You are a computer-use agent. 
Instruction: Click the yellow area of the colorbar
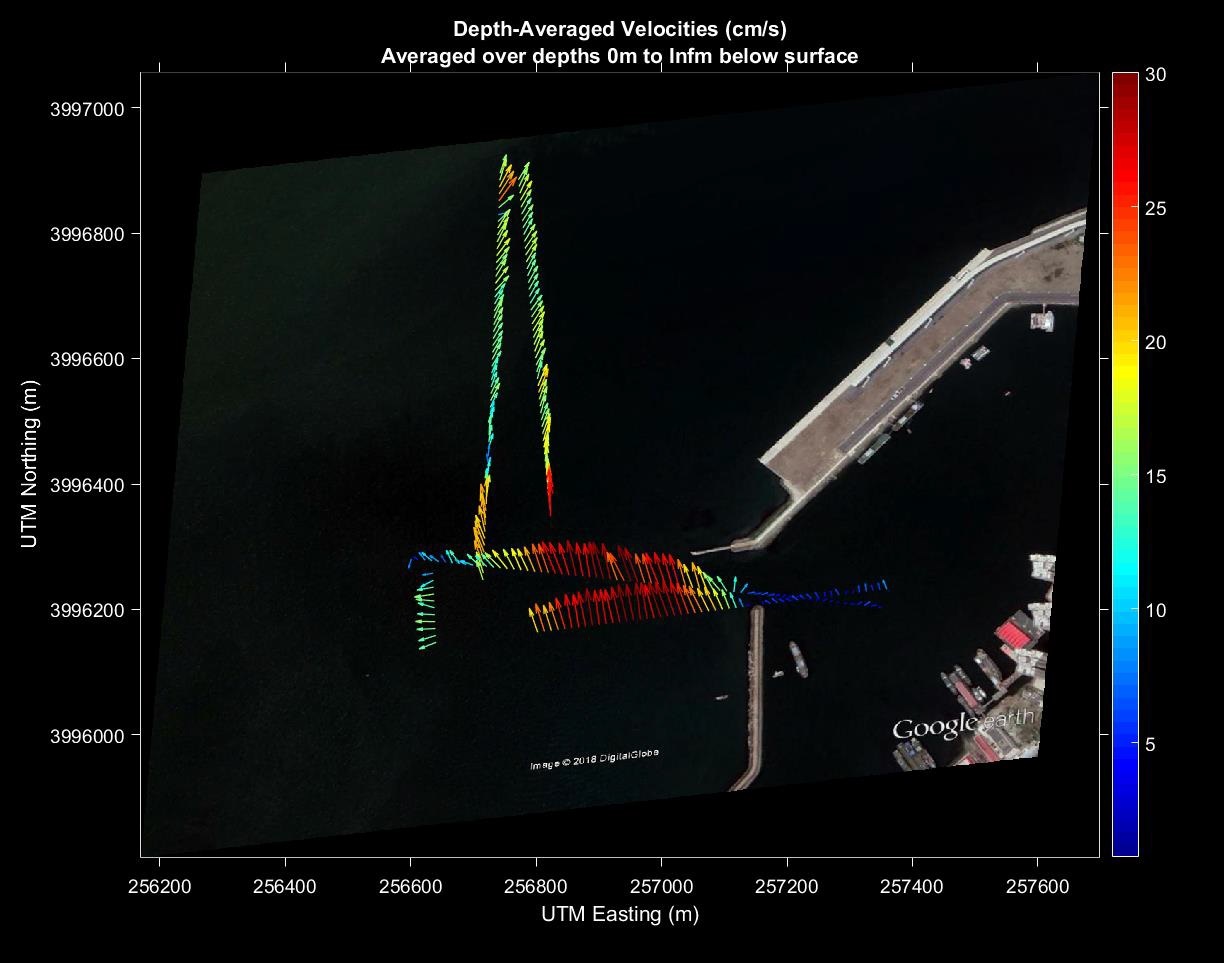pos(1125,370)
